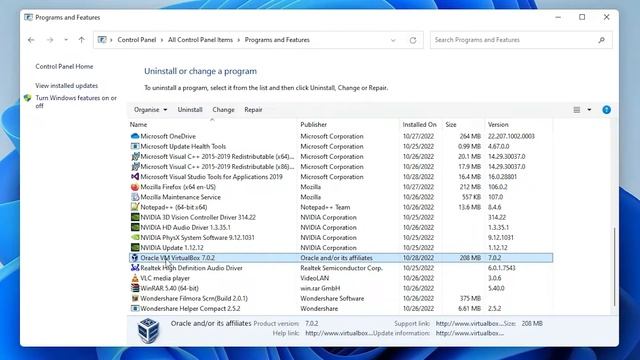640x360 pixels.
Task: Click the Forward navigation arrow
Action: pyautogui.click(x=50, y=40)
